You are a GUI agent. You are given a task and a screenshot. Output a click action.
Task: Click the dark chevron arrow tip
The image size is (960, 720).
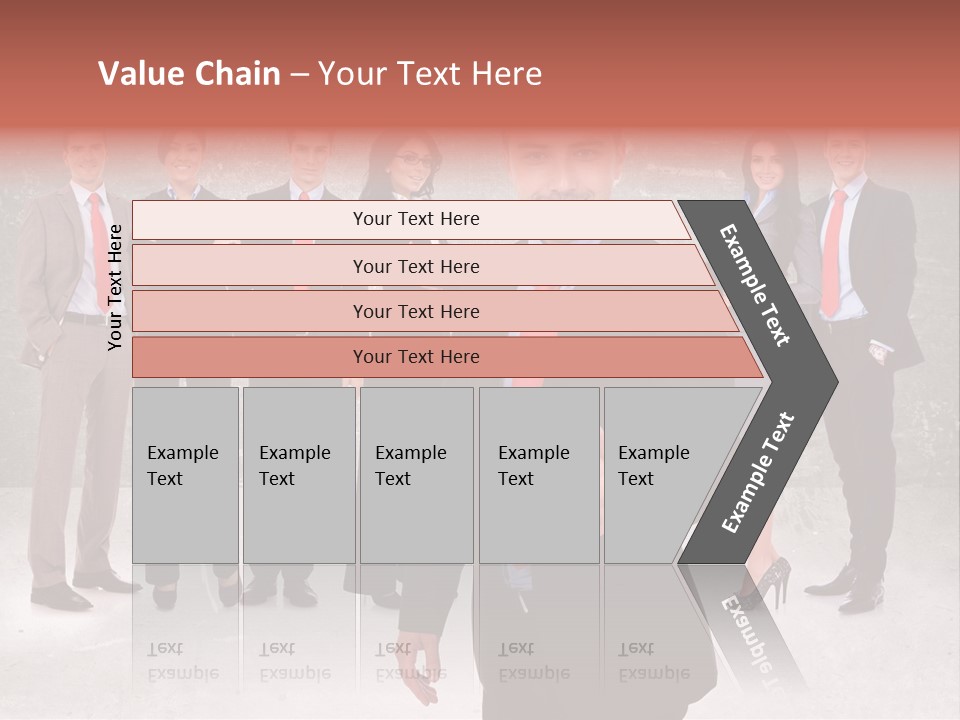click(x=822, y=381)
